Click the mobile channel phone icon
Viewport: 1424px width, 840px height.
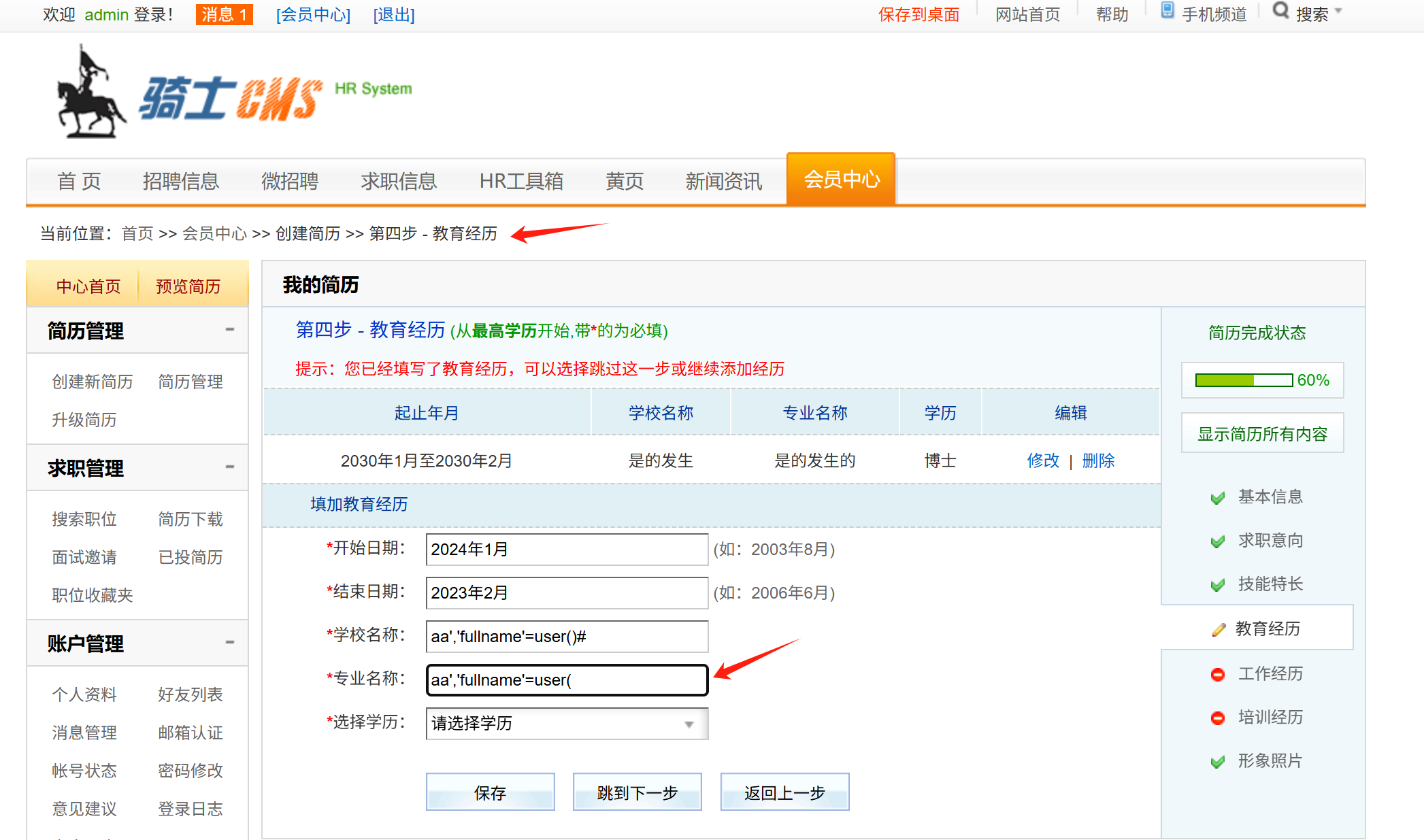tap(1168, 11)
